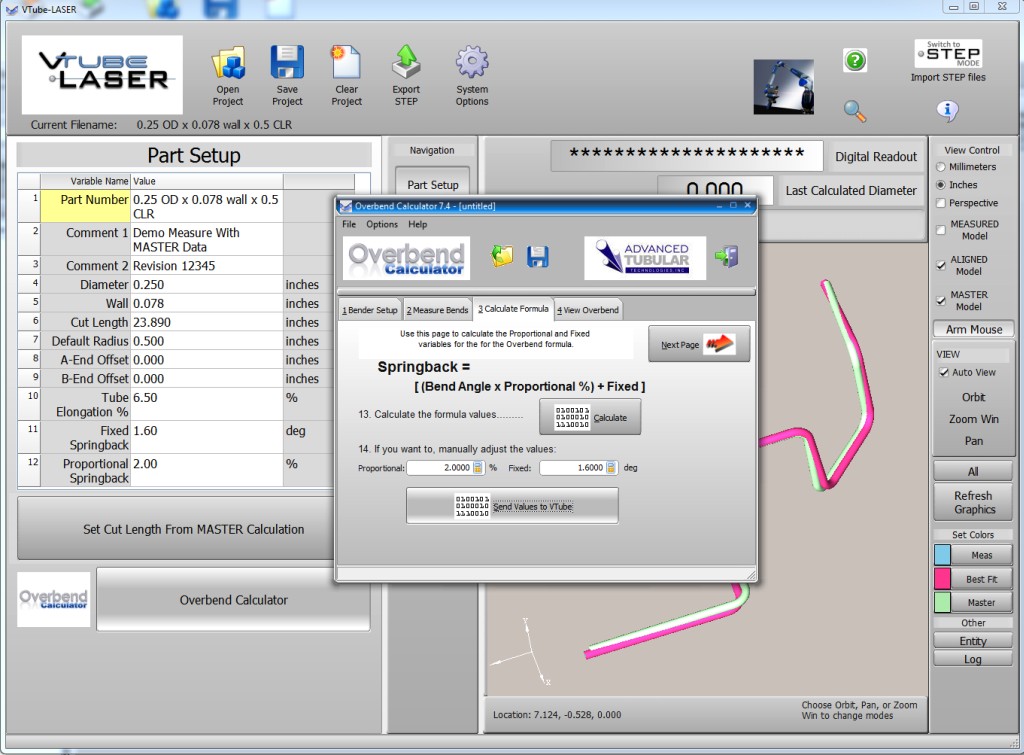
Task: Click the Export STEP icon
Action: point(406,64)
